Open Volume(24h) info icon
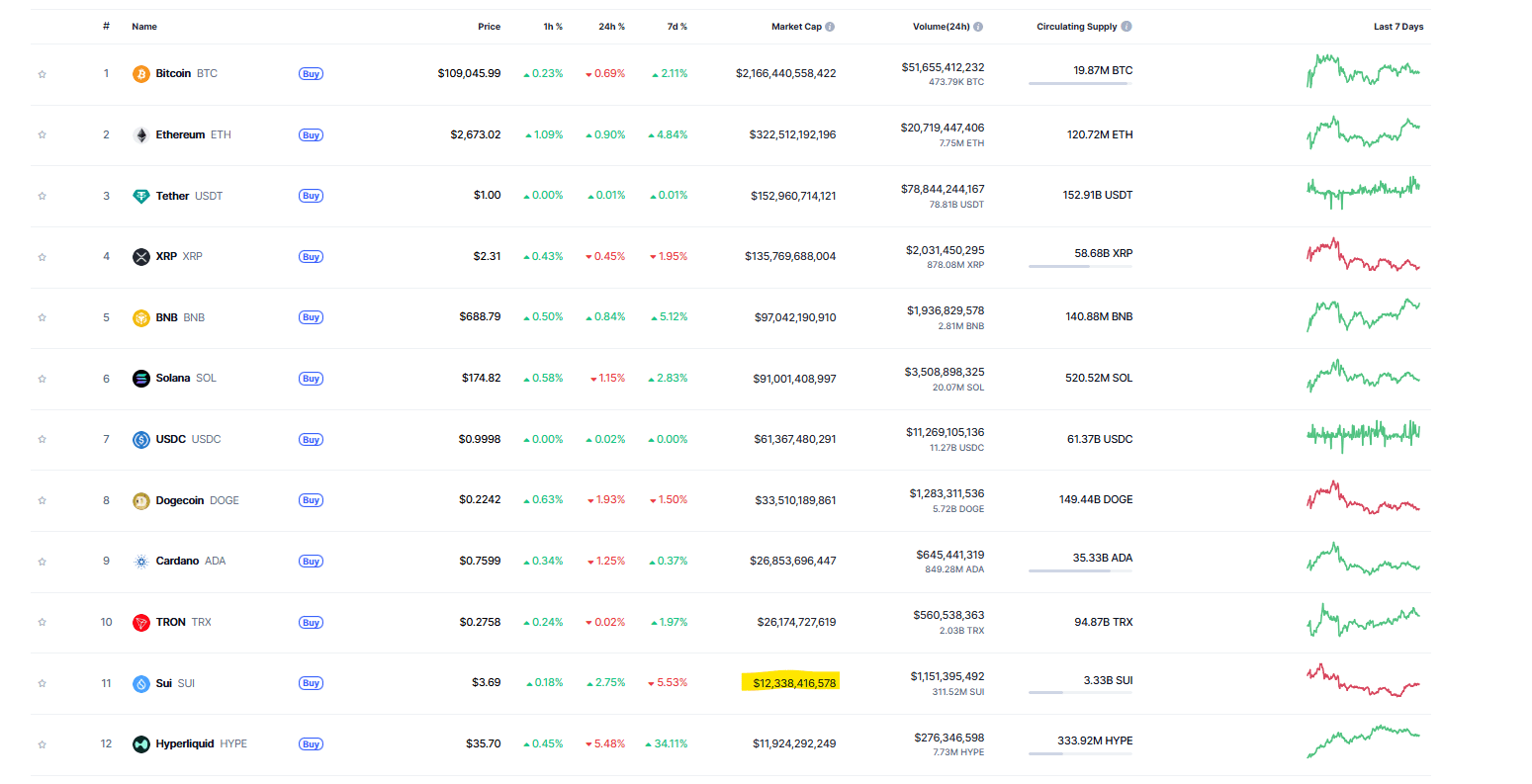This screenshot has height=784, width=1532. coord(978,27)
